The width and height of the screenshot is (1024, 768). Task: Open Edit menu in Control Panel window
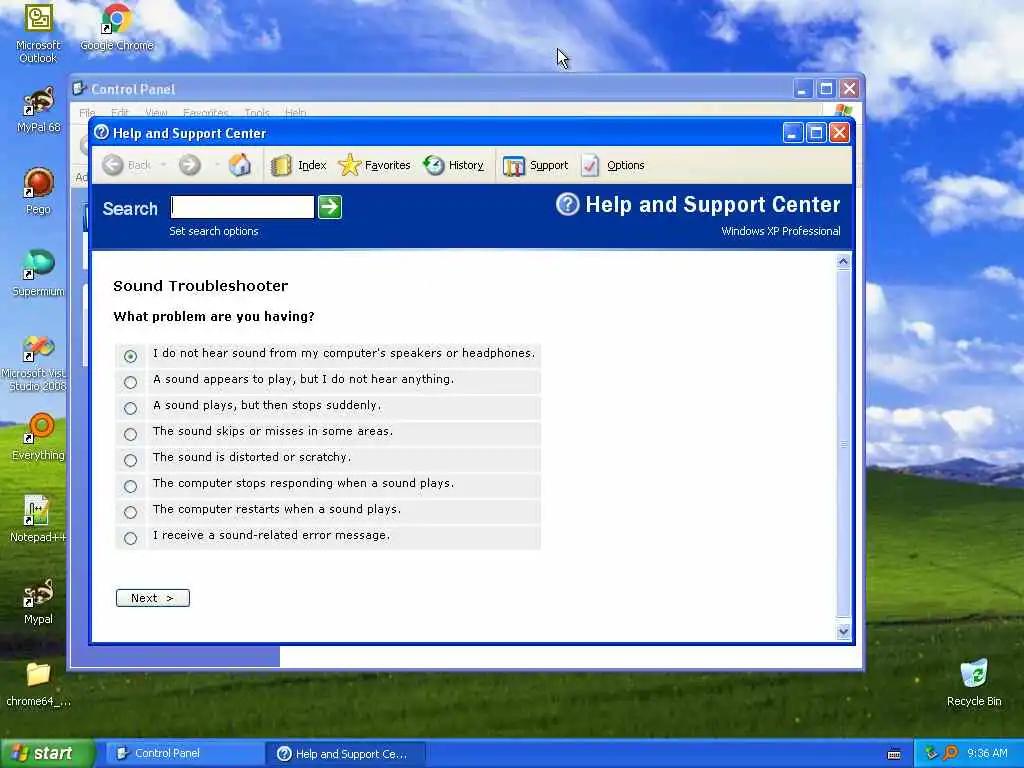click(120, 112)
